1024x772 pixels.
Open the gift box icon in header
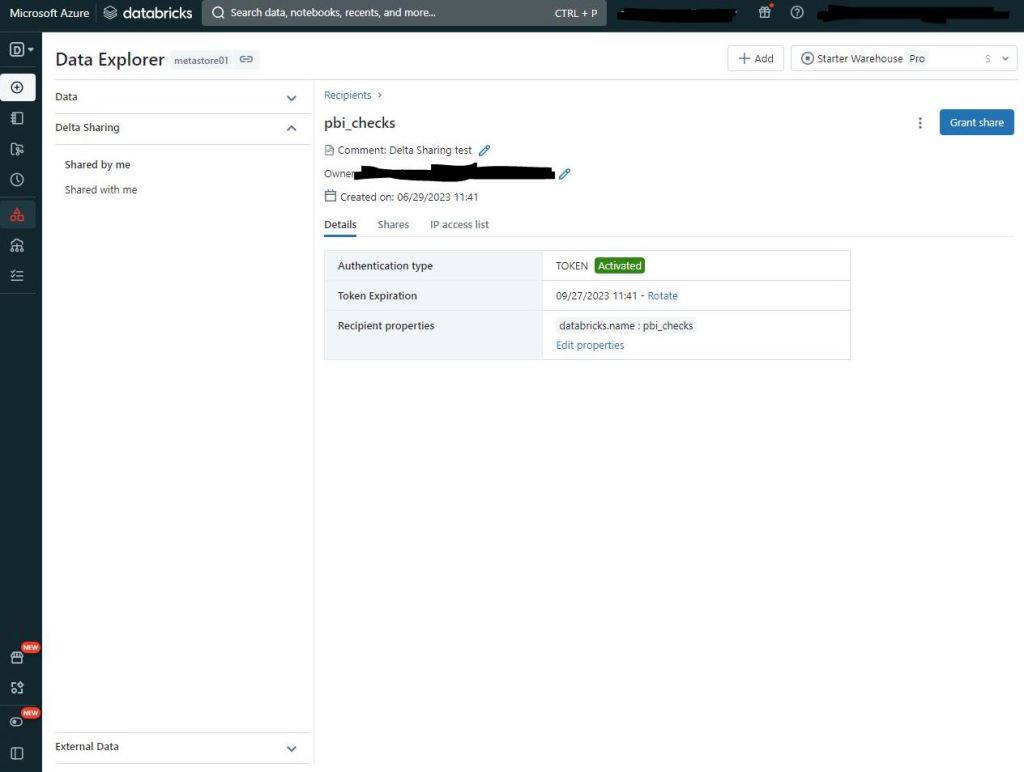pyautogui.click(x=765, y=13)
